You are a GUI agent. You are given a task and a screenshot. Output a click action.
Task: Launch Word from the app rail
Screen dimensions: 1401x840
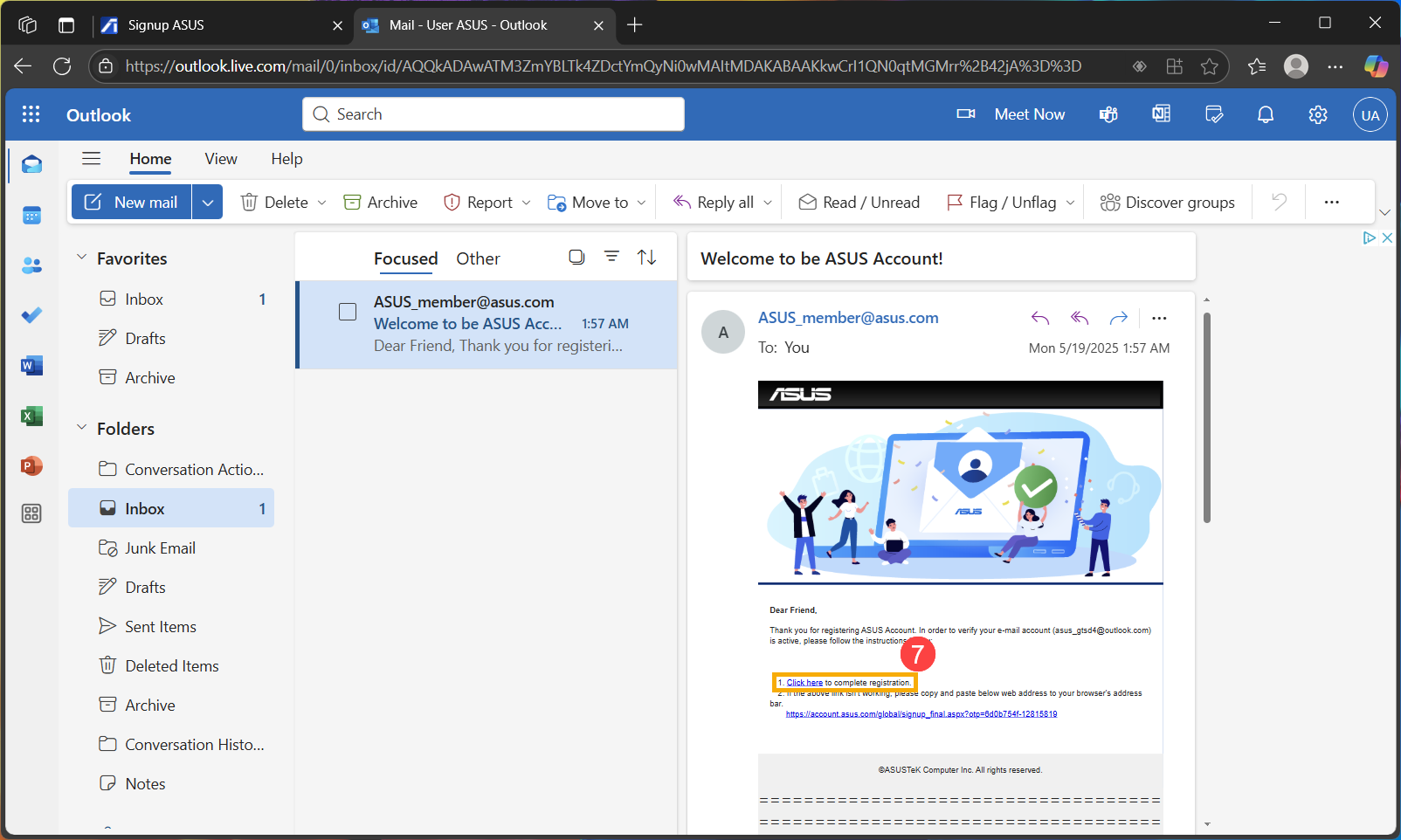[x=31, y=366]
